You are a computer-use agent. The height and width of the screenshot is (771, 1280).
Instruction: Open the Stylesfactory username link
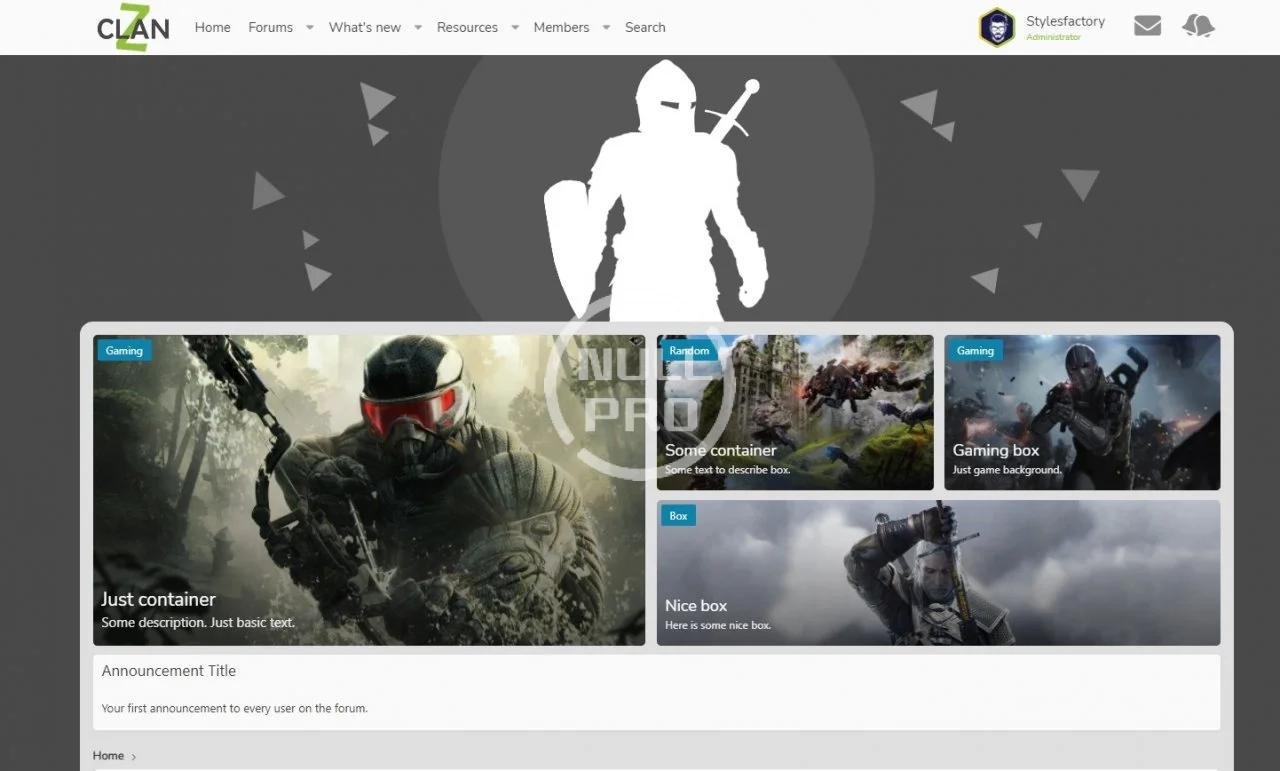1065,21
